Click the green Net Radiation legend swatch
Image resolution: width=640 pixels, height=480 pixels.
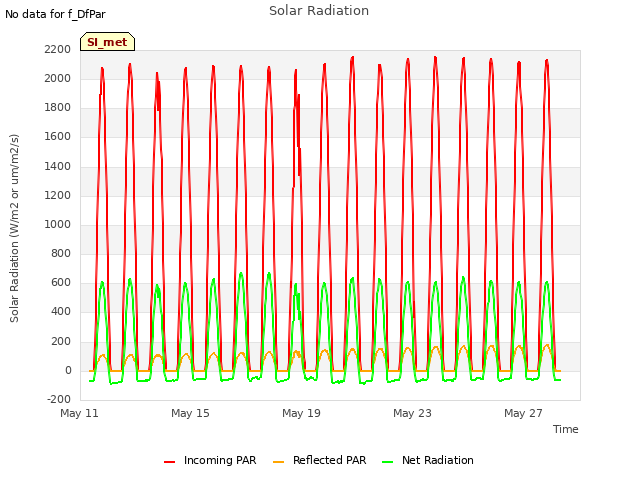(387, 462)
